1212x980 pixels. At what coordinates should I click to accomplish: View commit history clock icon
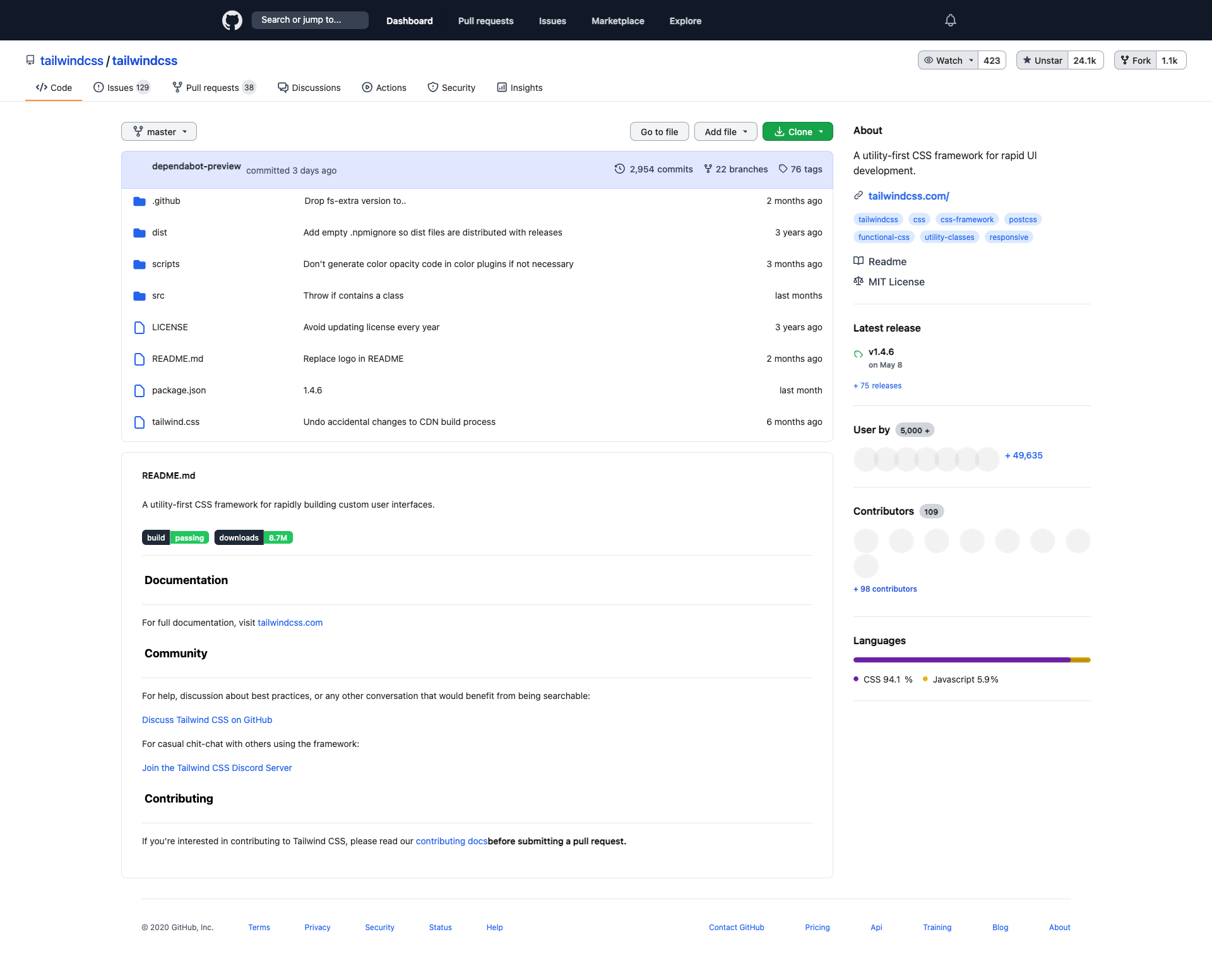[620, 169]
